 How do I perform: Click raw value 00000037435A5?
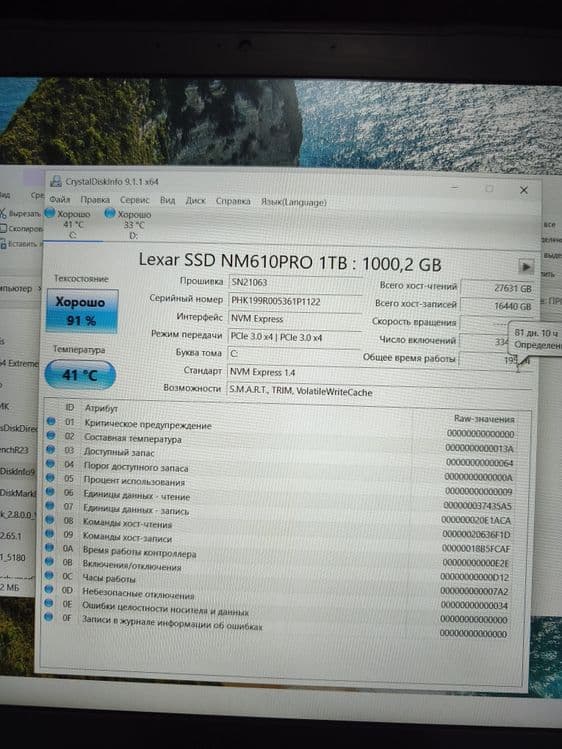477,505
